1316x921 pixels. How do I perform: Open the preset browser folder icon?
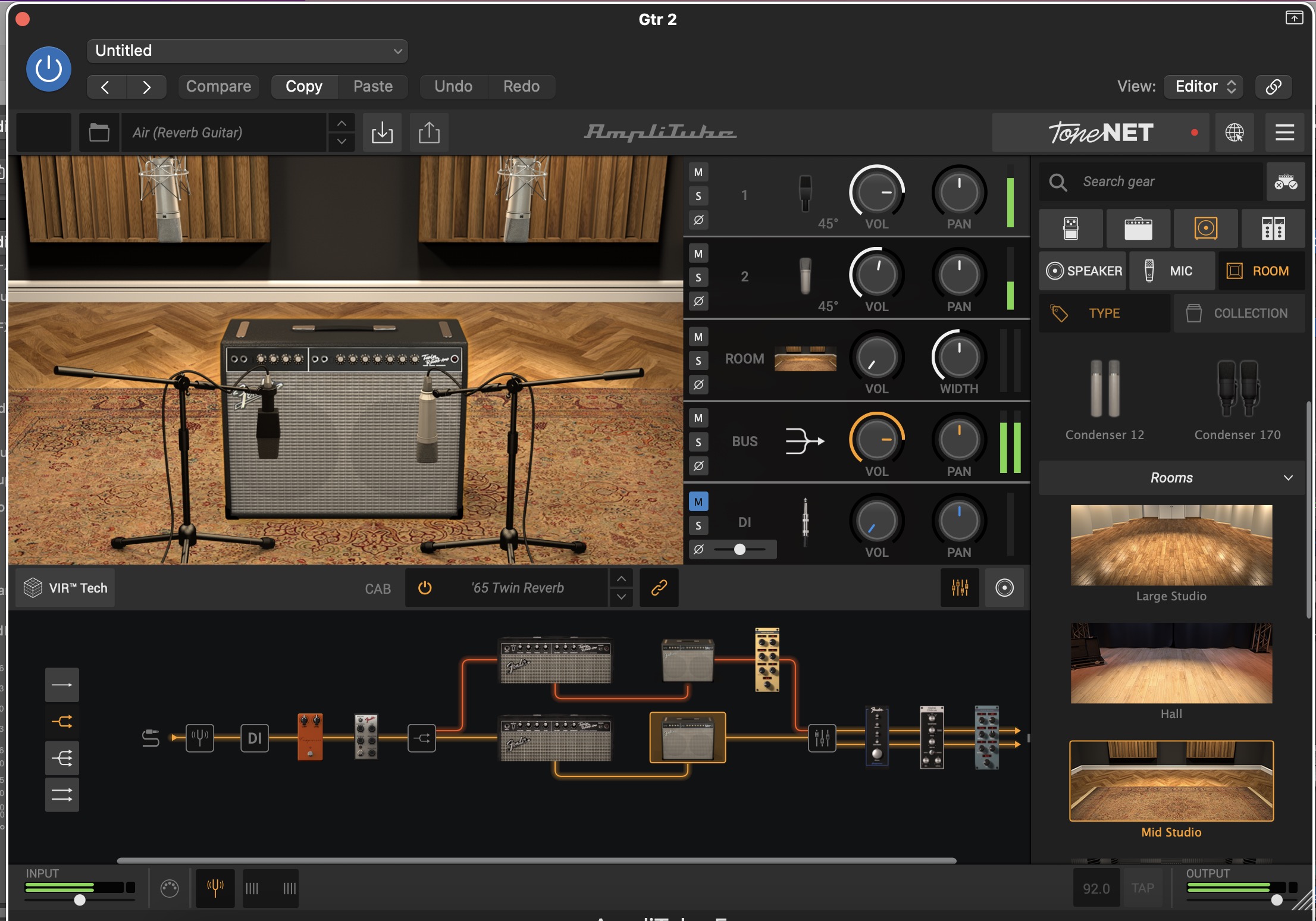[x=99, y=132]
